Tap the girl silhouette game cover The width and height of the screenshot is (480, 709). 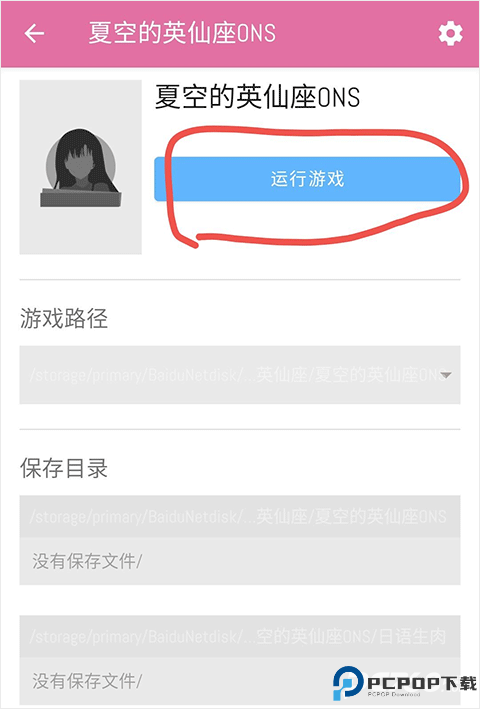point(80,167)
